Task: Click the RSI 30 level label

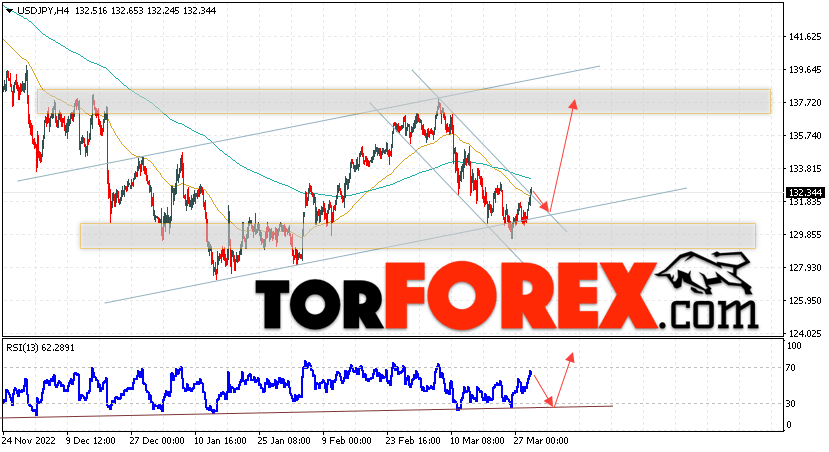Action: [790, 404]
